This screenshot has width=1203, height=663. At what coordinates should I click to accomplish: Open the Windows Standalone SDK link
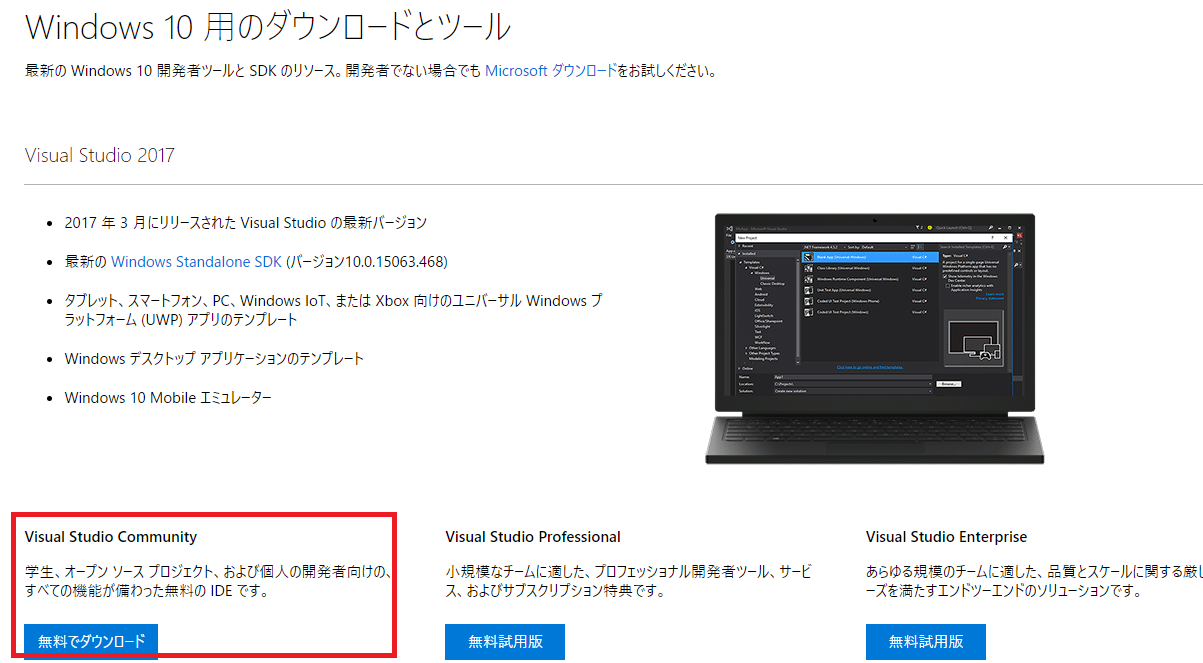point(197,261)
